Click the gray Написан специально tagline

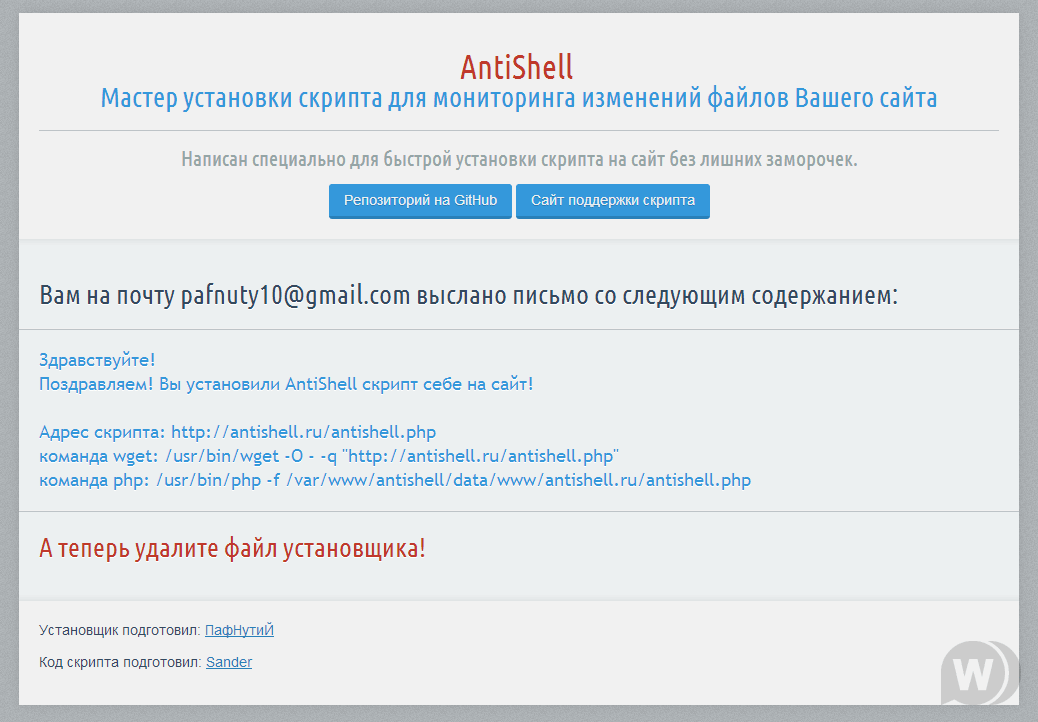[x=518, y=159]
